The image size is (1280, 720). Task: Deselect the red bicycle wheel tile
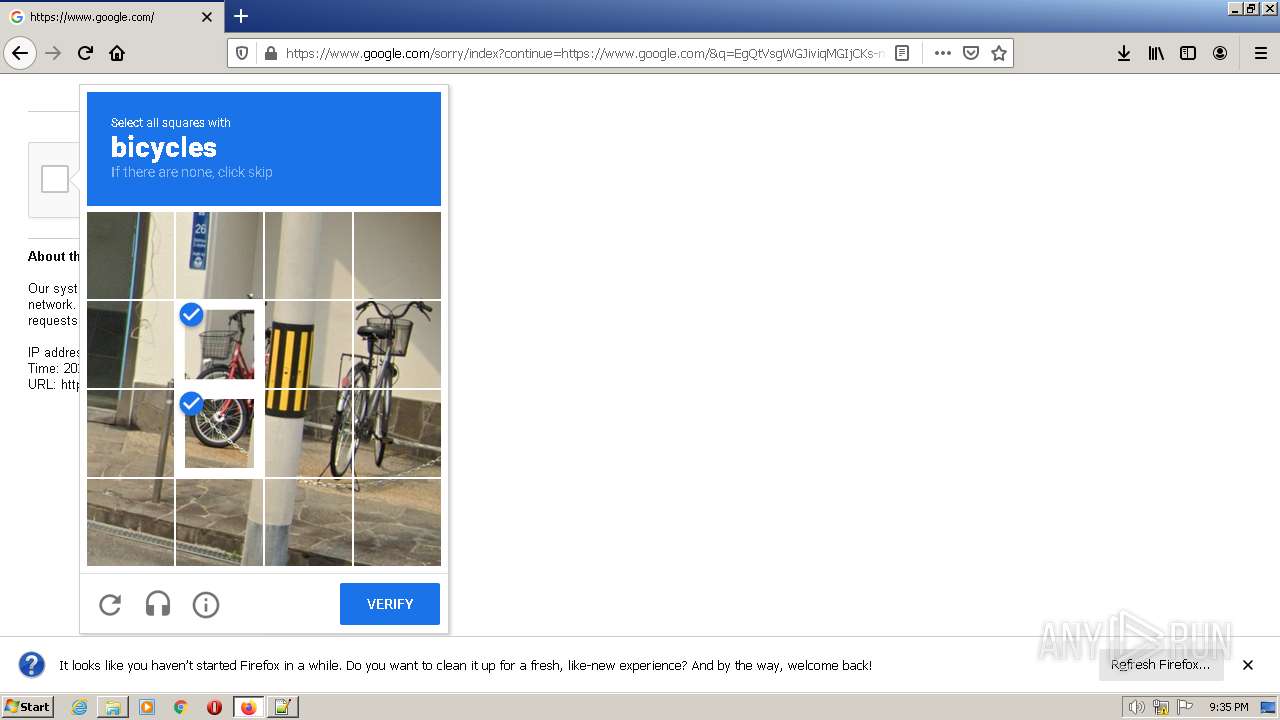pyautogui.click(x=219, y=433)
